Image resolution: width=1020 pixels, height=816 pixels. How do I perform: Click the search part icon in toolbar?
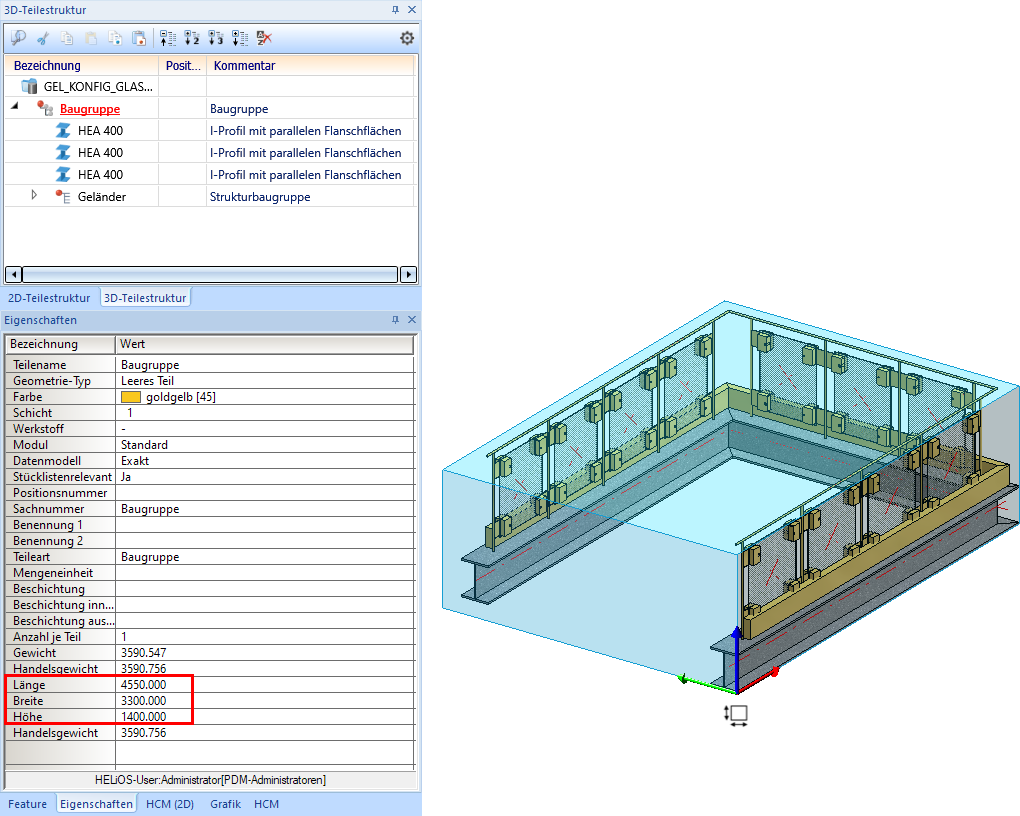[18, 39]
